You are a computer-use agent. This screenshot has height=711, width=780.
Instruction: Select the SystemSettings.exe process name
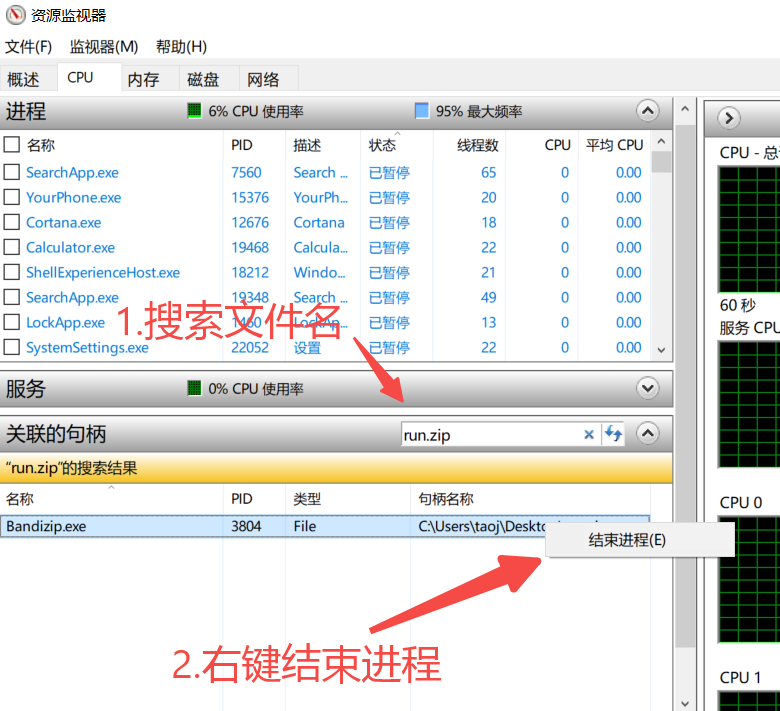pyautogui.click(x=87, y=347)
